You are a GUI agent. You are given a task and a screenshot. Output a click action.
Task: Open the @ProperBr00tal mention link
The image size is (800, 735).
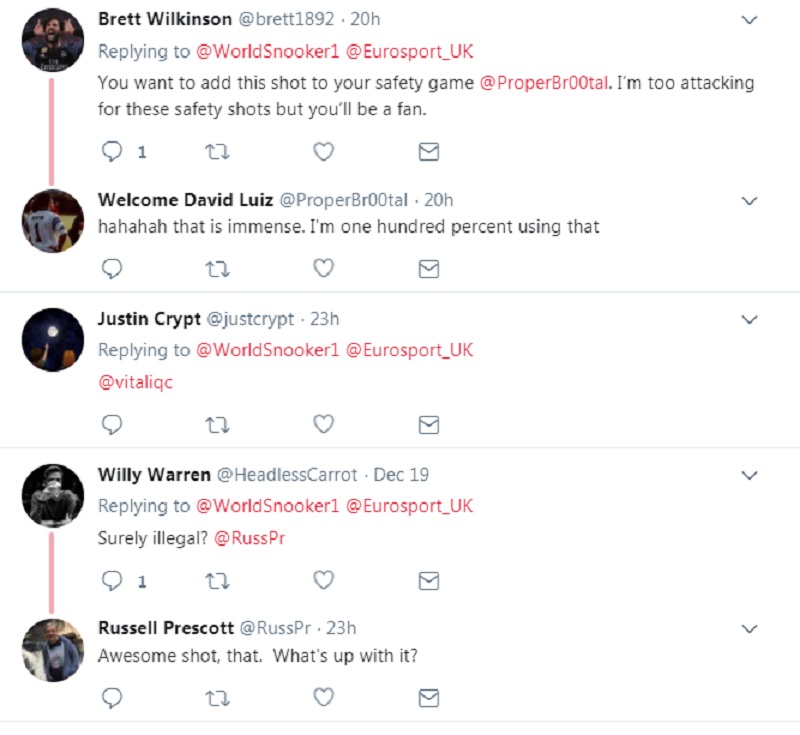tap(546, 82)
